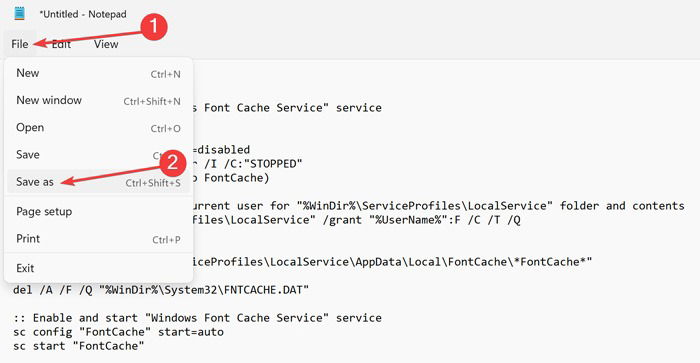Click the Notepad app icon in title bar

tap(19, 14)
